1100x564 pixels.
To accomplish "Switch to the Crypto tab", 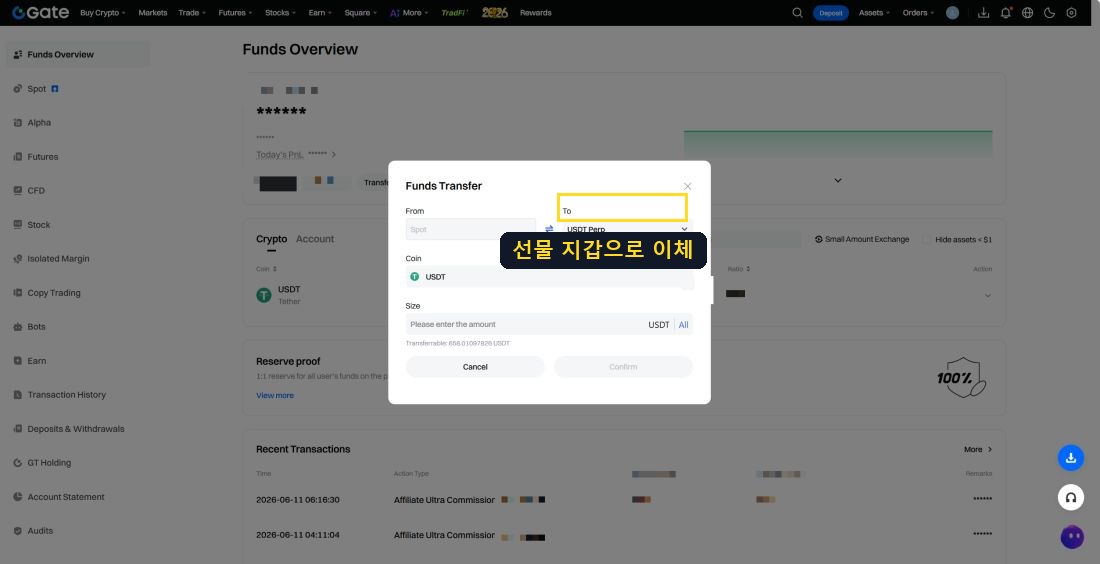I will [271, 239].
